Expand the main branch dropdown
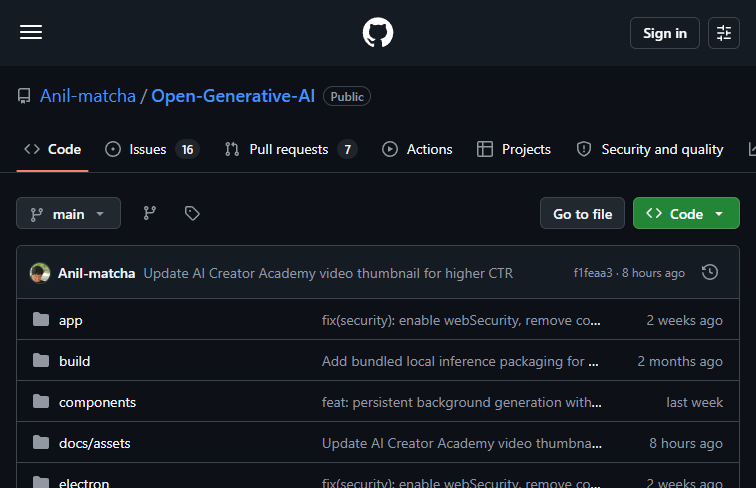Screen dimensions: 756x488 [x=68, y=213]
